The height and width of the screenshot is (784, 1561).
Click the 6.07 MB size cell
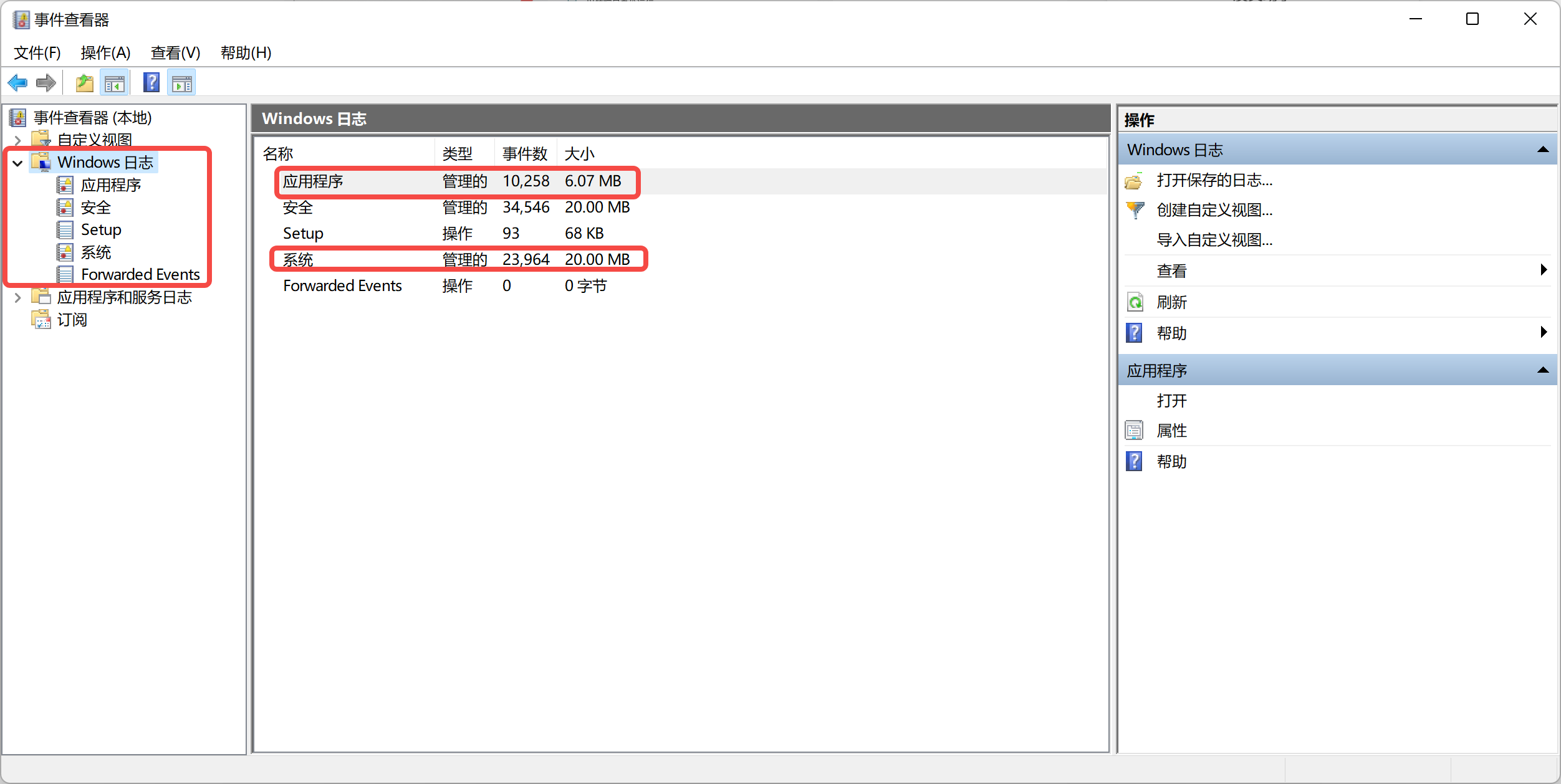click(593, 181)
